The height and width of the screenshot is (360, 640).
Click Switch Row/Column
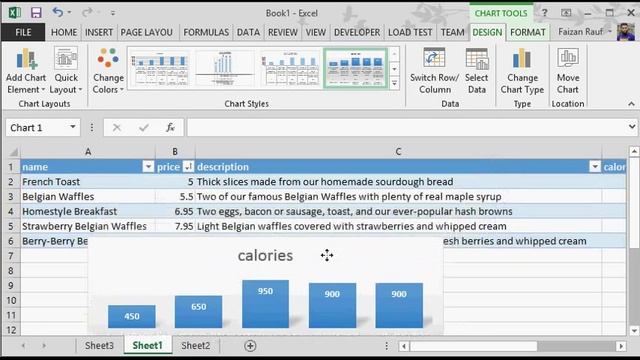tap(434, 71)
